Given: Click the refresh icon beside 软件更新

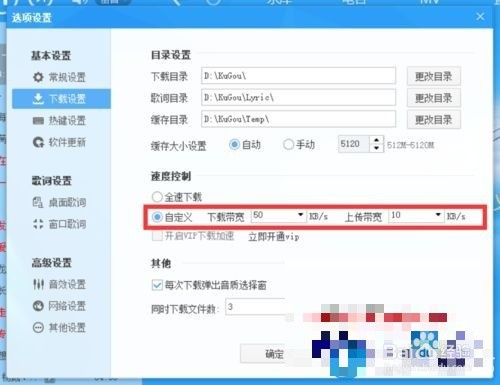Looking at the screenshot, I should coord(38,142).
